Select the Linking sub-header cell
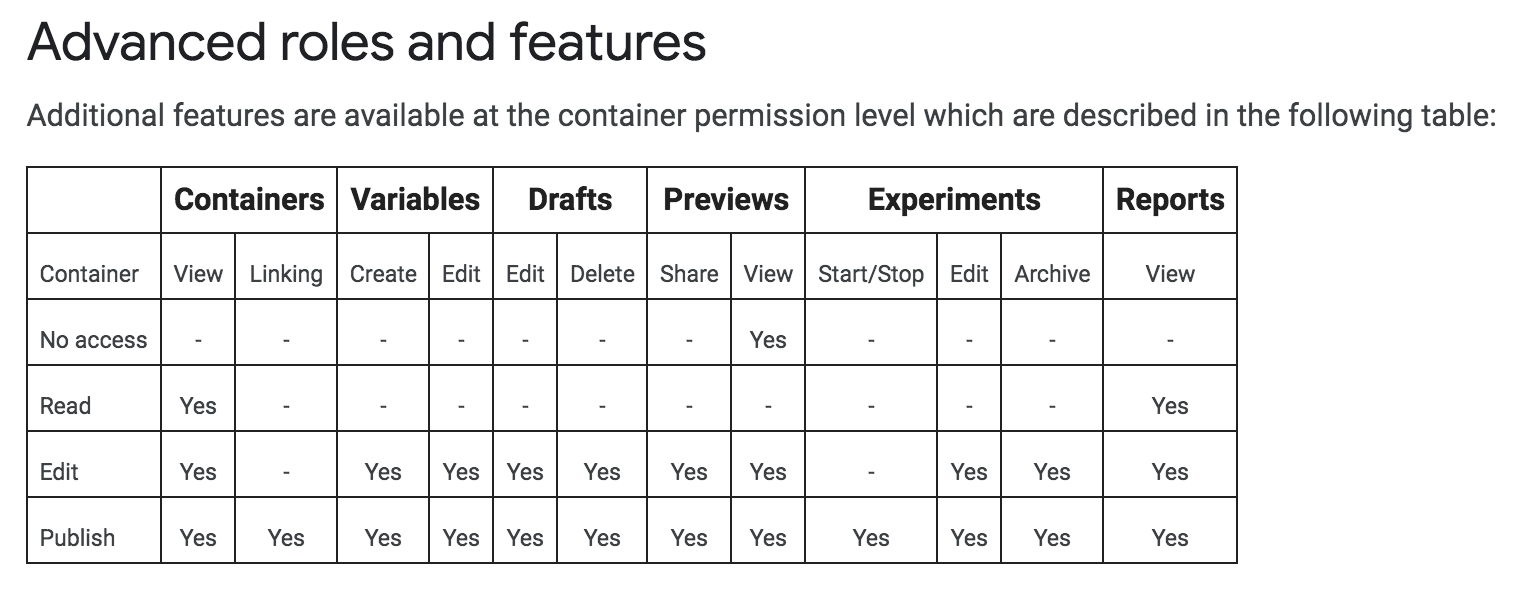This screenshot has width=1516, height=608. (x=286, y=274)
